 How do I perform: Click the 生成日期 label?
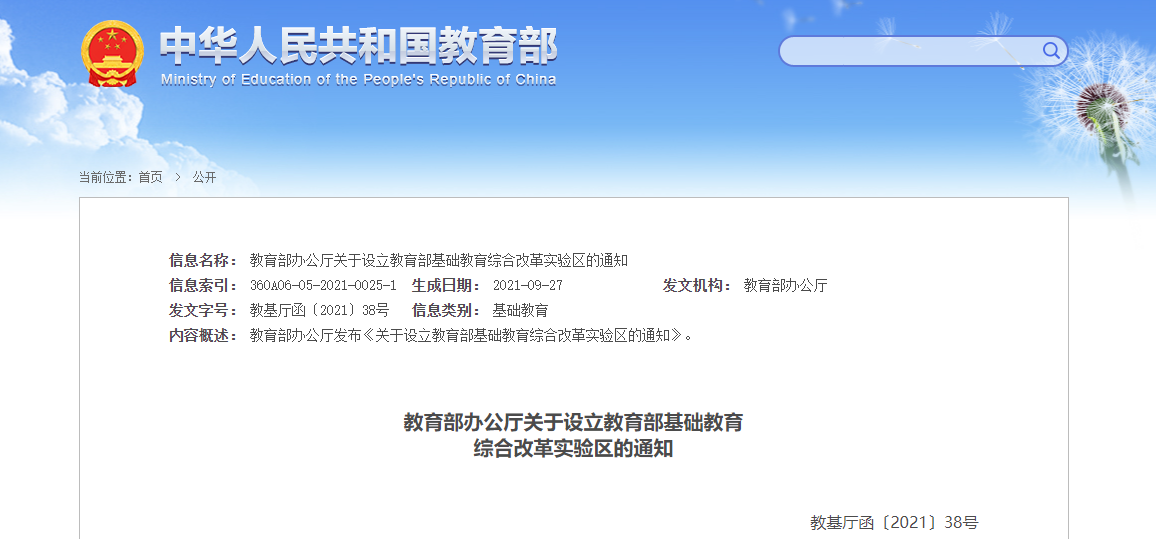pos(446,285)
